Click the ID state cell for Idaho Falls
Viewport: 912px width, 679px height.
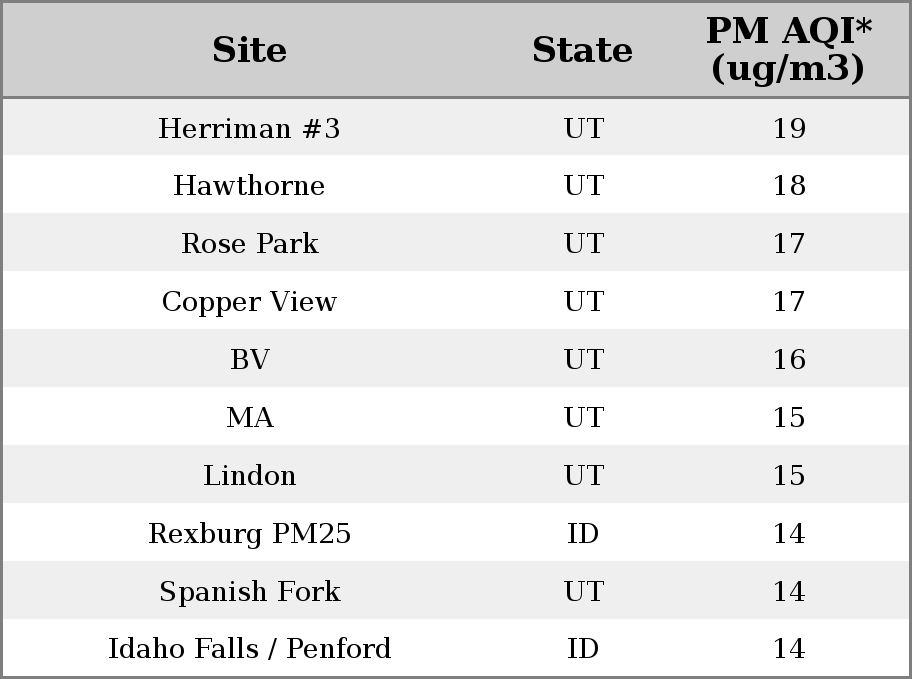pos(582,648)
